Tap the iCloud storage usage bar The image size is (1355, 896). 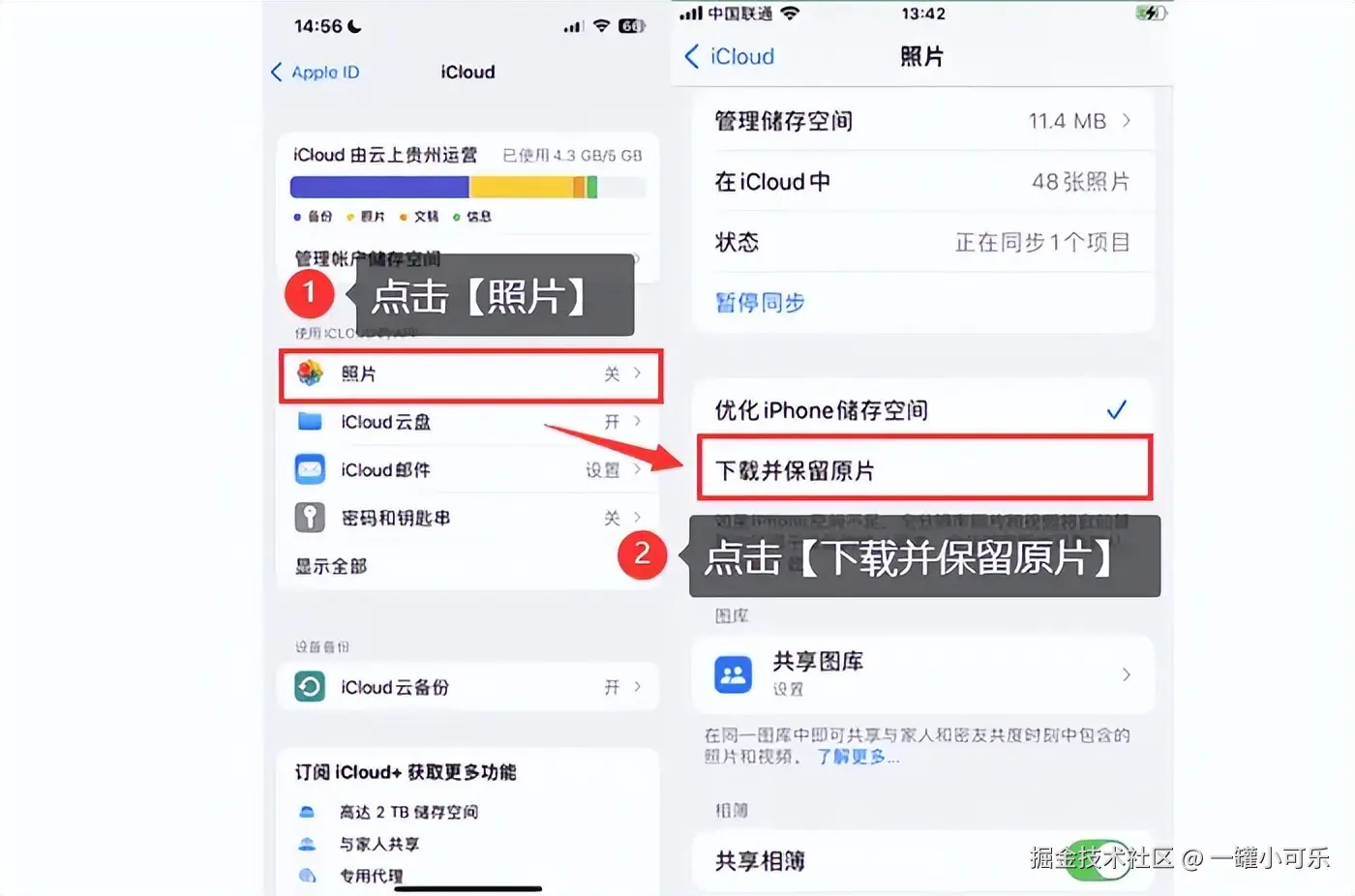[468, 187]
